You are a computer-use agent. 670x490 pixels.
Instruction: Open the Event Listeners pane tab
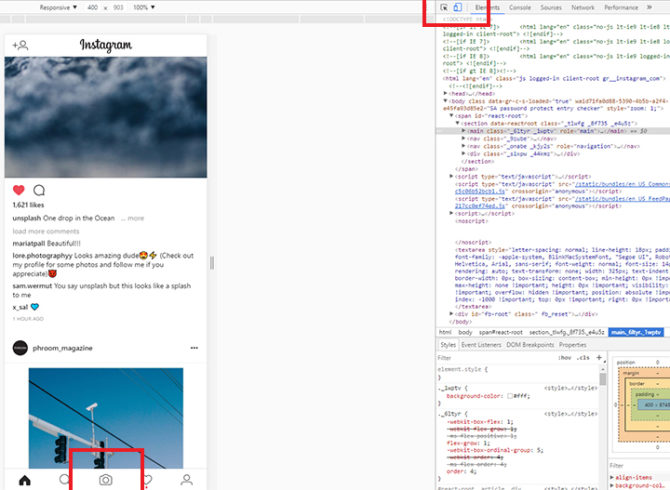point(481,345)
